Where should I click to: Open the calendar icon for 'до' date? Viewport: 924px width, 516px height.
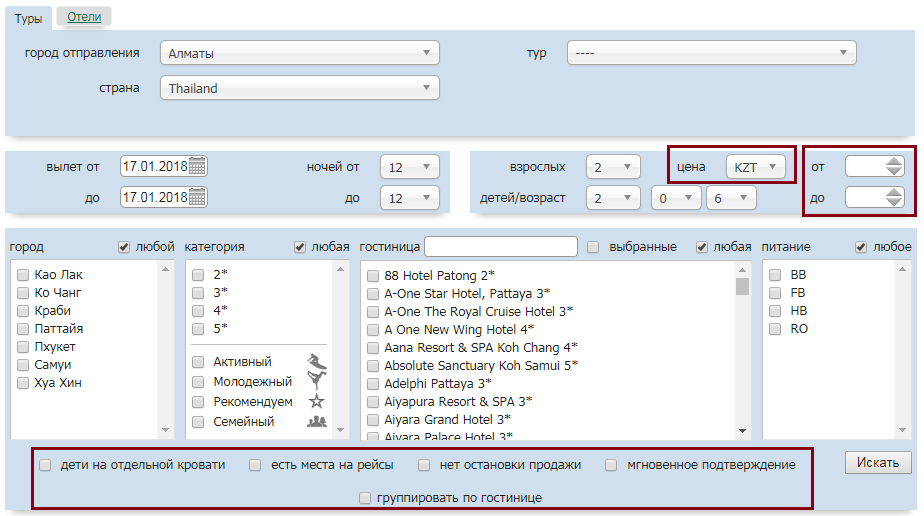(x=197, y=197)
